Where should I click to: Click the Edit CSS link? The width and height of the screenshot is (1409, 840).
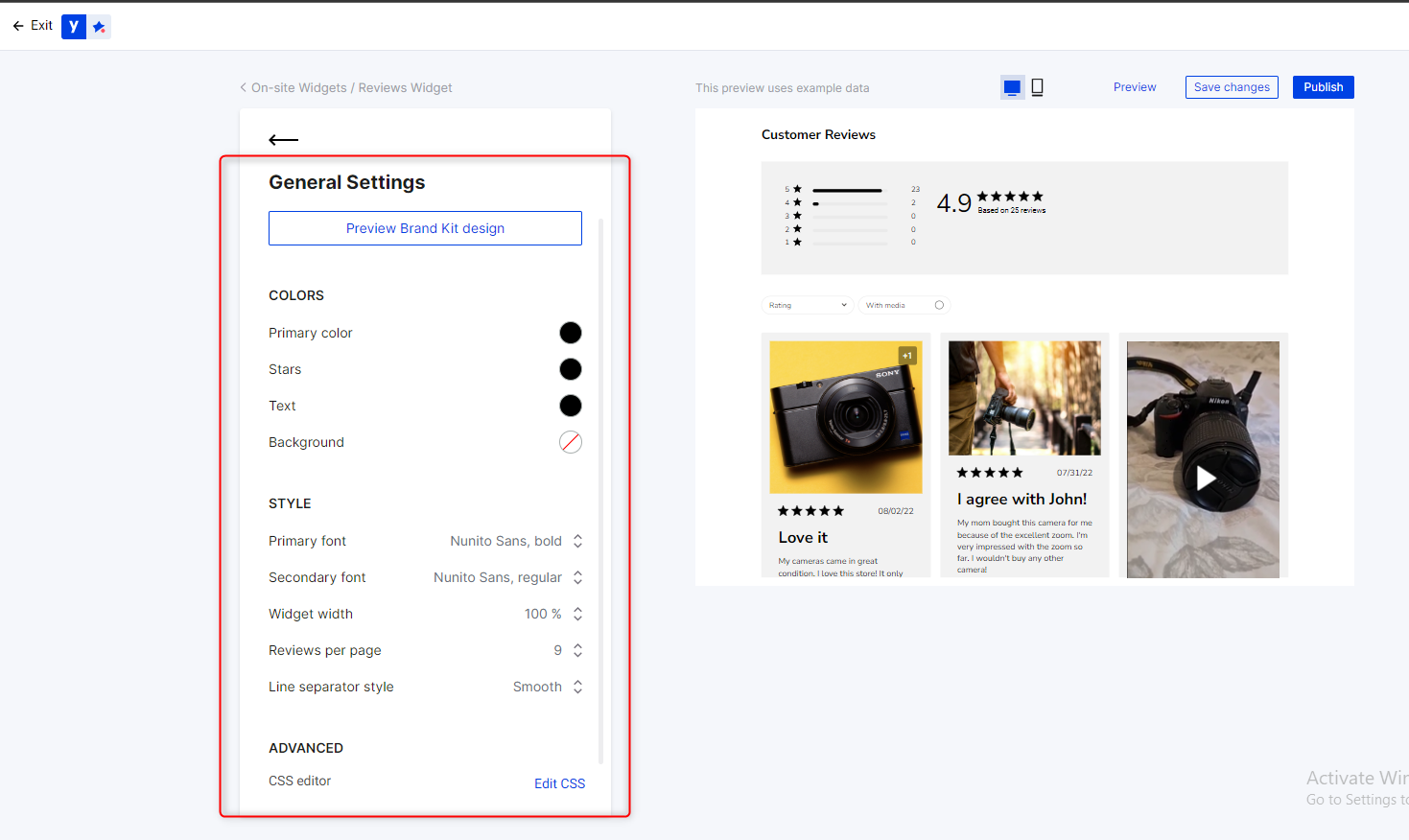[x=559, y=783]
